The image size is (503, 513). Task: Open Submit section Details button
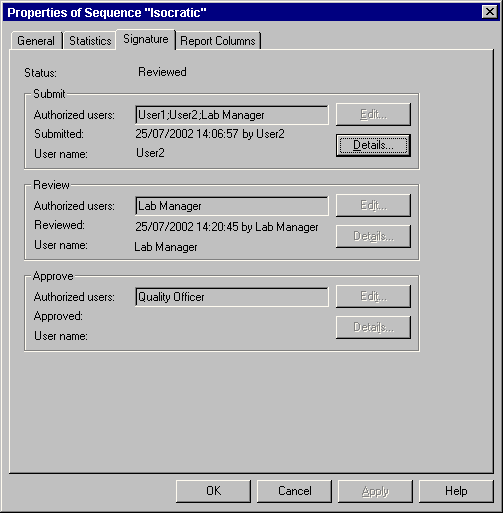[373, 145]
